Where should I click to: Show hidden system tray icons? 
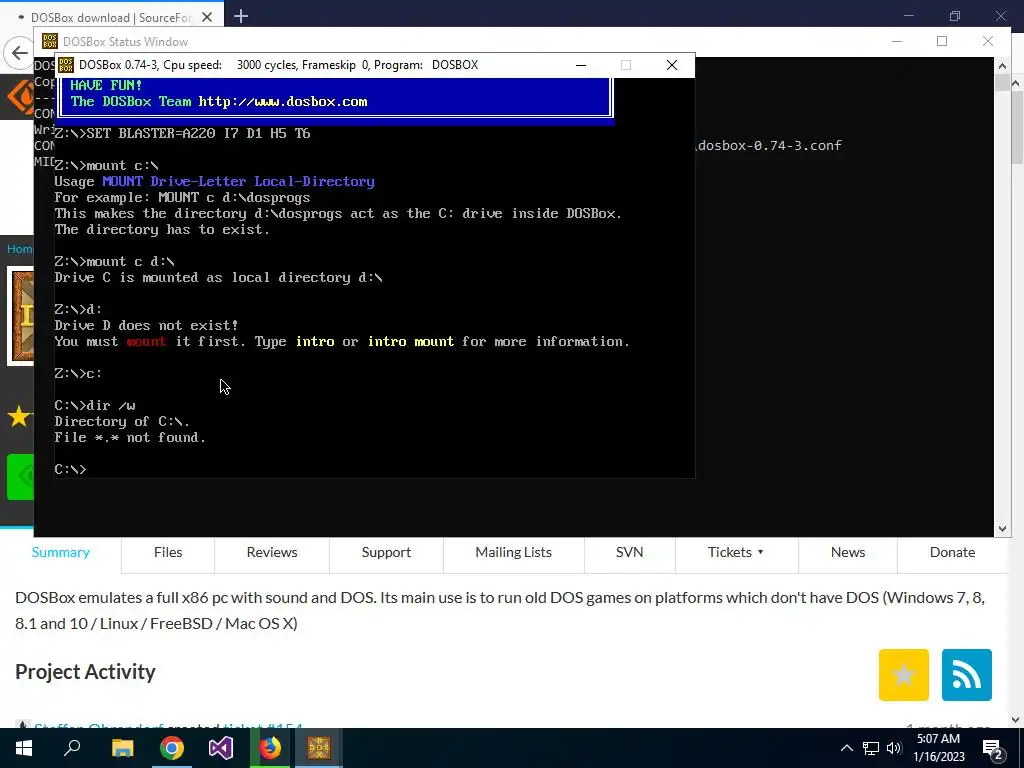(846, 748)
